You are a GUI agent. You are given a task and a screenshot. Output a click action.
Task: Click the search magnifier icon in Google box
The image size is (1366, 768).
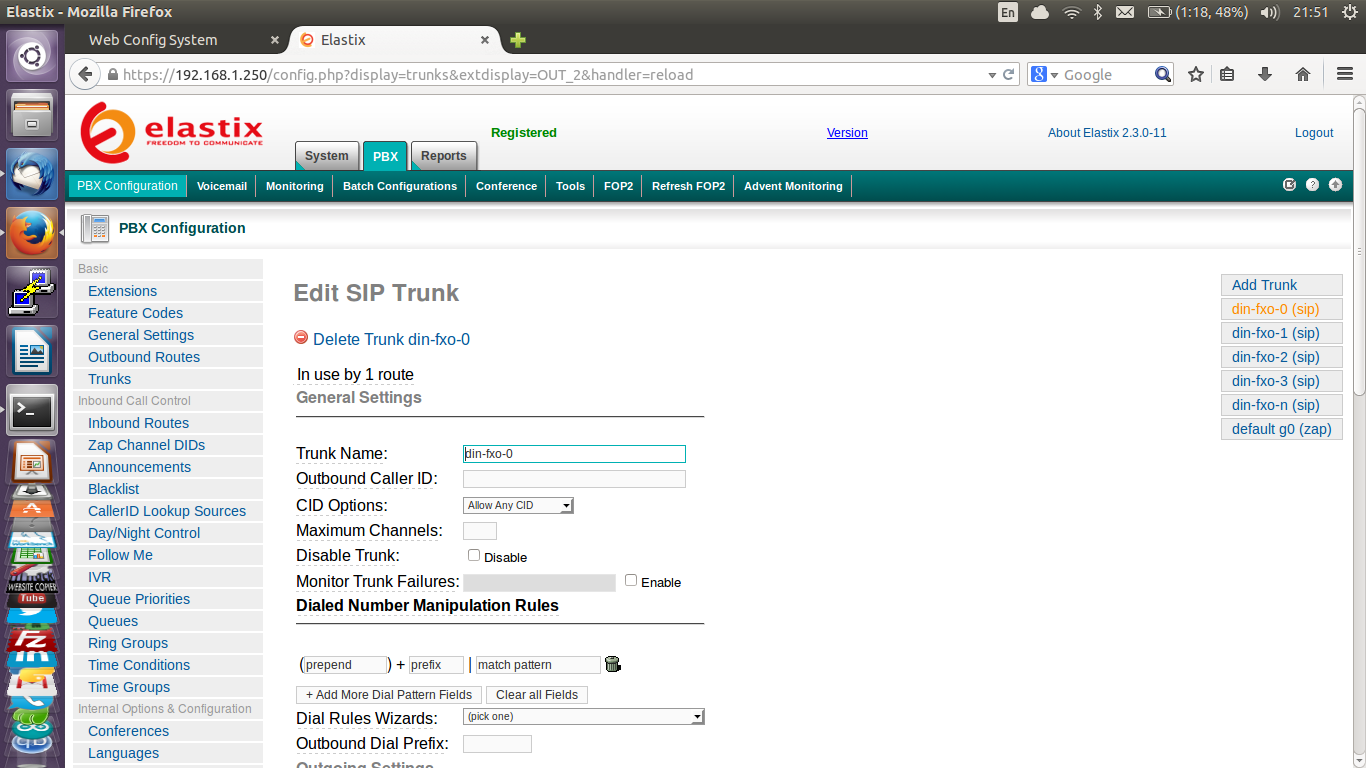[x=1162, y=74]
